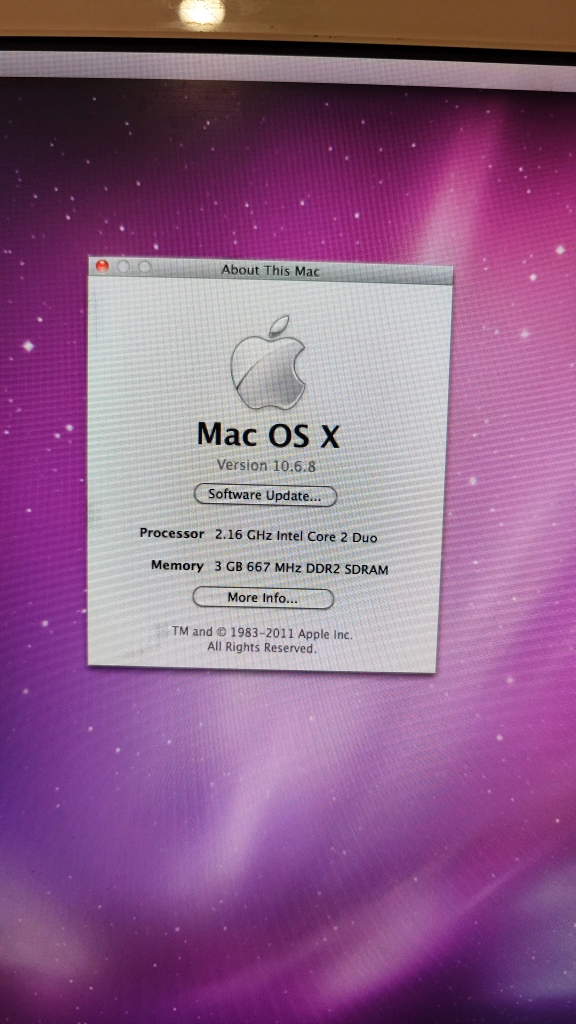
Task: Click the Apple logo image
Action: click(x=268, y=362)
